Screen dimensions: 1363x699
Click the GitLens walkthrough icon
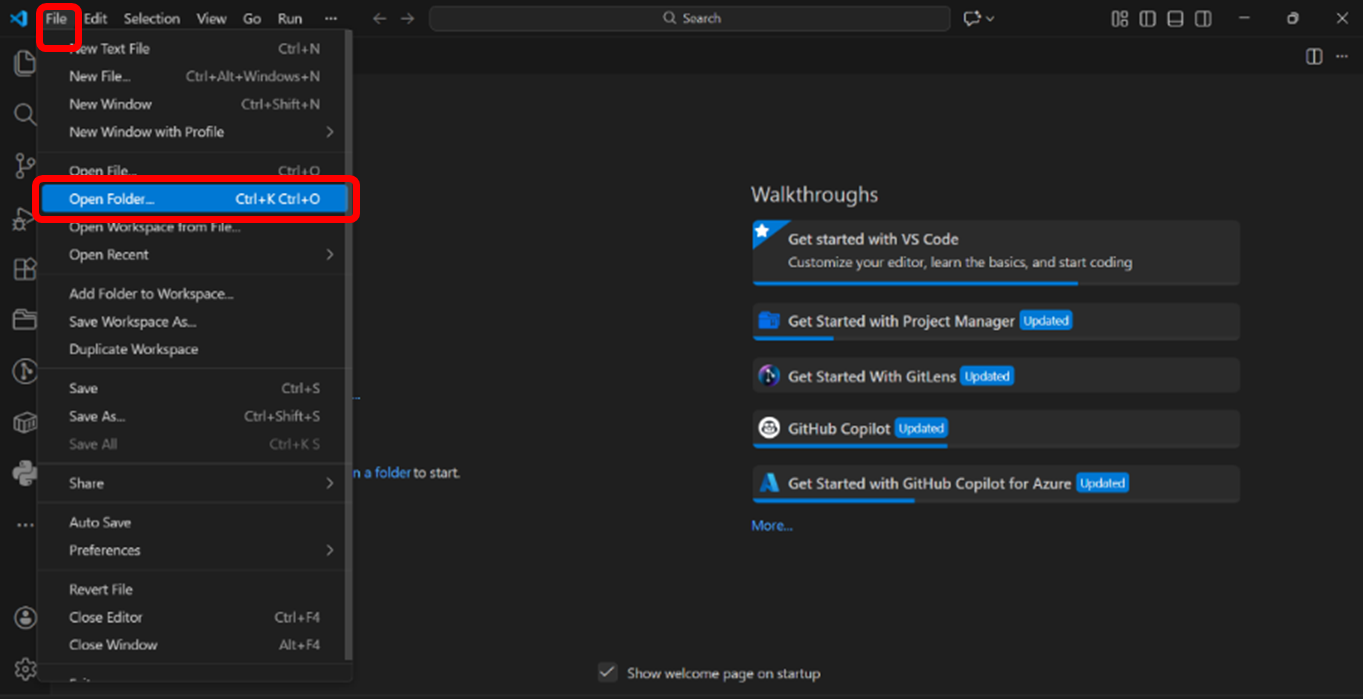tap(768, 376)
